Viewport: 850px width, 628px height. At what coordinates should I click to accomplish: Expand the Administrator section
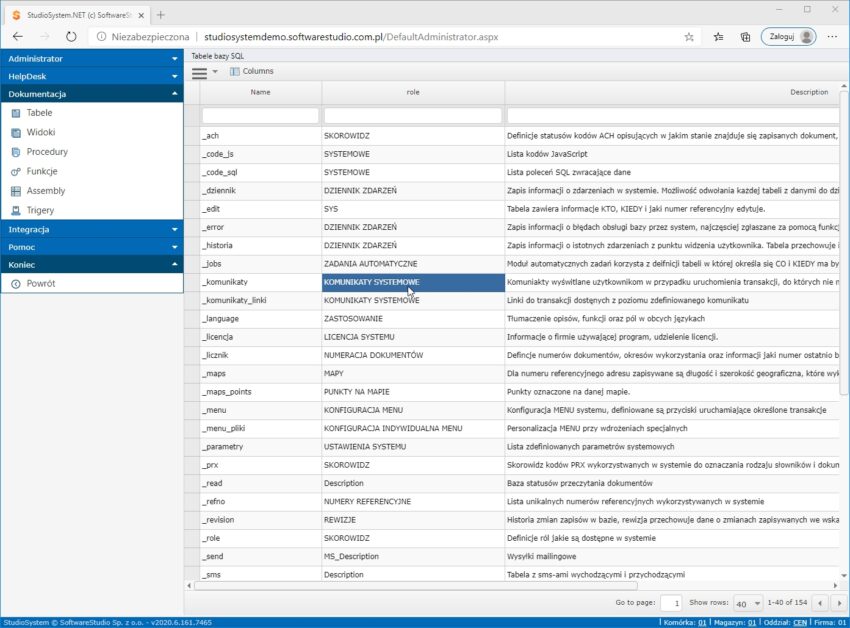point(91,59)
